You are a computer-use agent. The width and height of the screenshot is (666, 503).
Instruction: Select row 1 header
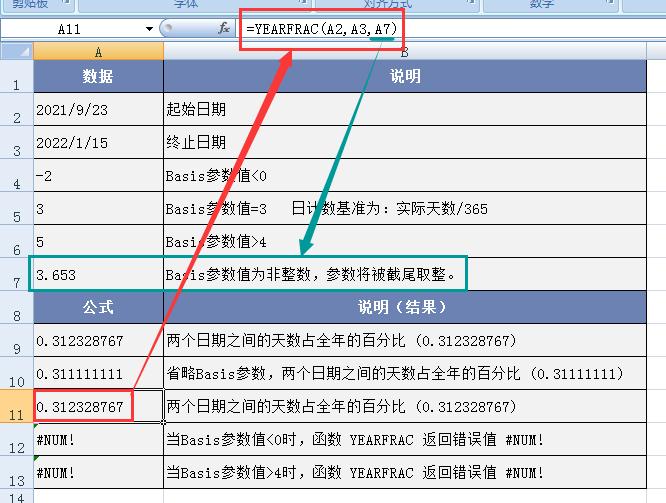tap(17, 76)
